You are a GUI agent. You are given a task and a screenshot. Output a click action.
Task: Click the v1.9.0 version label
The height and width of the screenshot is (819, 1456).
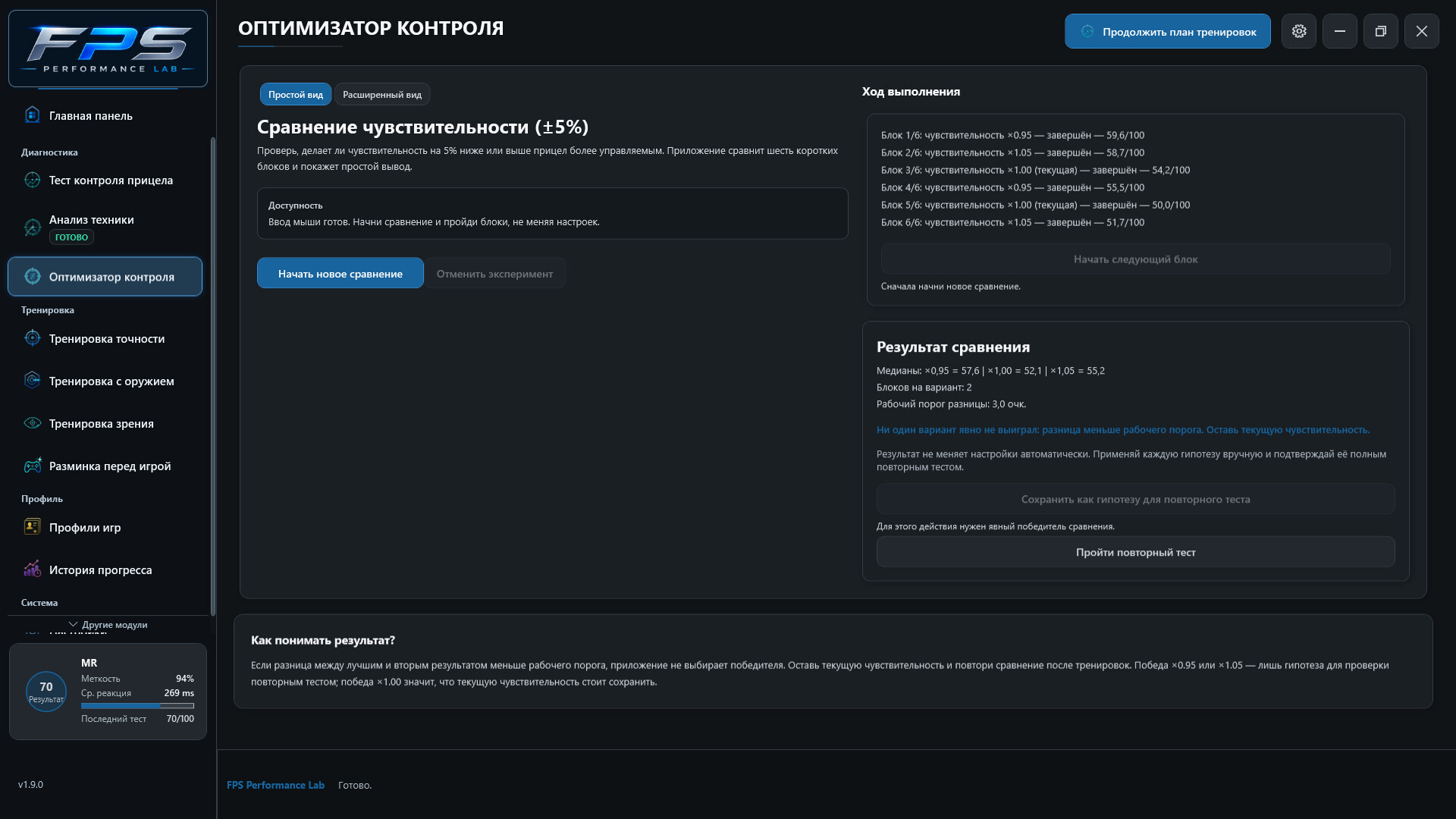(x=30, y=784)
